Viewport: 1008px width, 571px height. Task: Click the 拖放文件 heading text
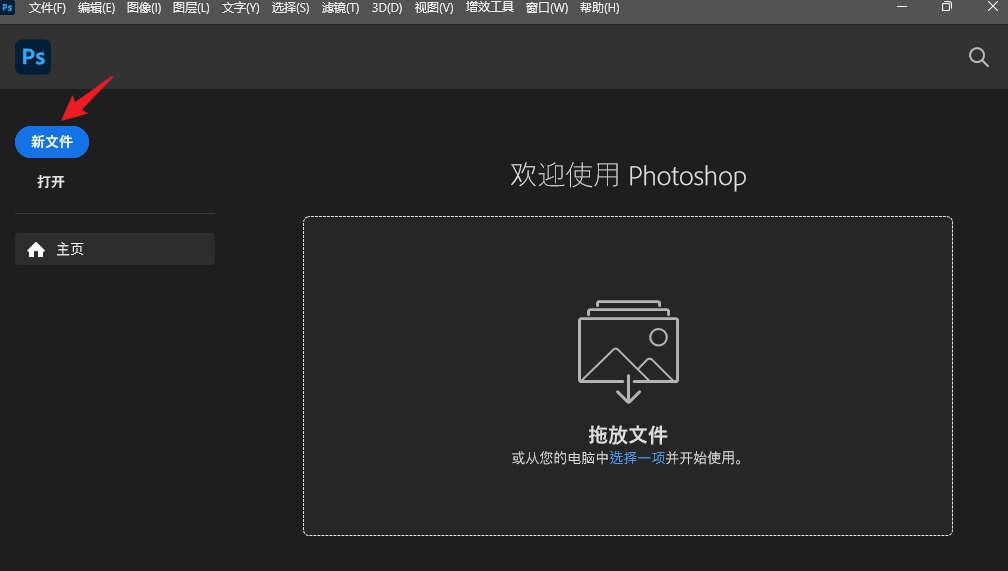(628, 435)
